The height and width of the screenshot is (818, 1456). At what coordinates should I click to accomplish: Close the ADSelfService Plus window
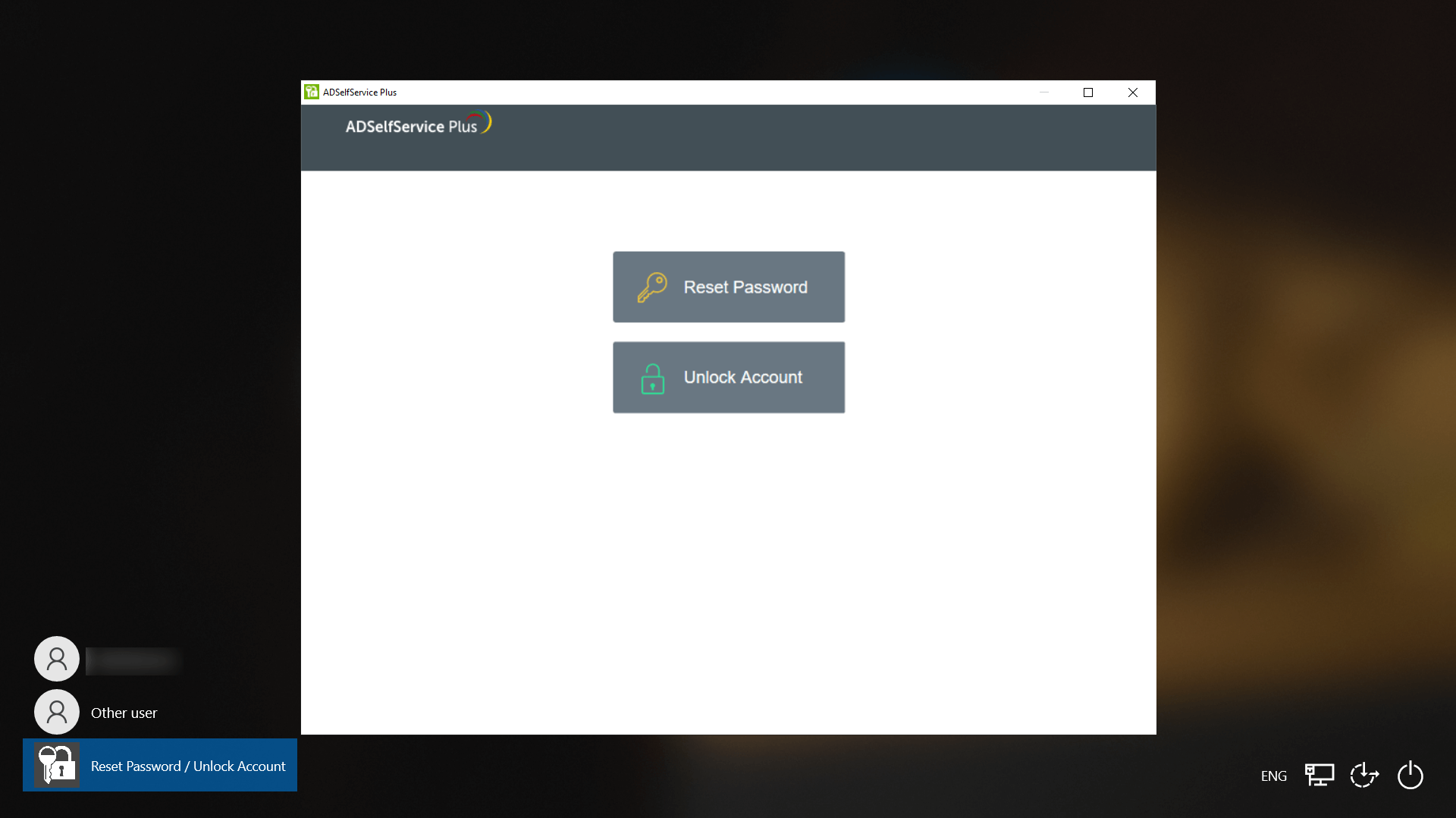coord(1133,92)
